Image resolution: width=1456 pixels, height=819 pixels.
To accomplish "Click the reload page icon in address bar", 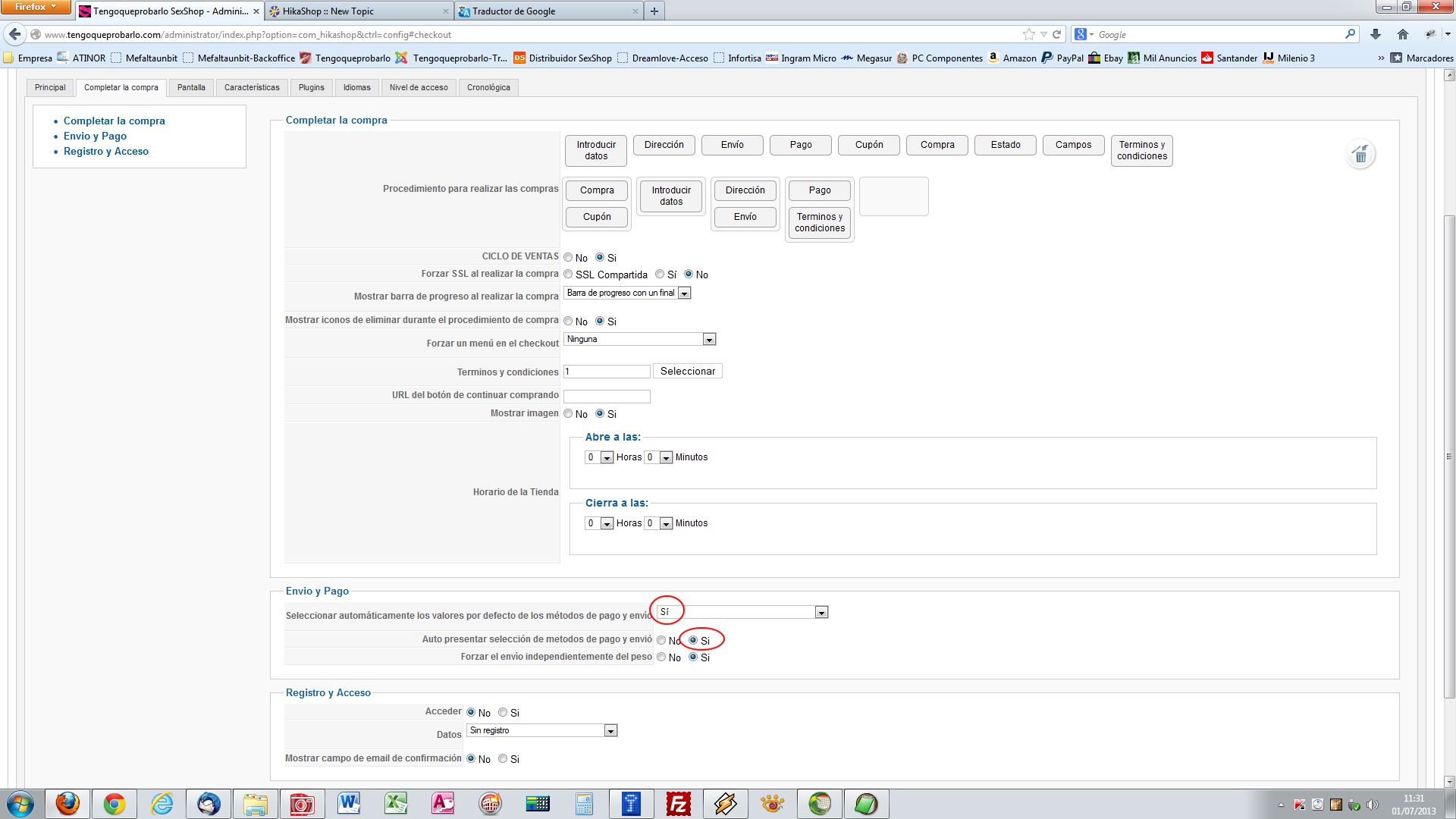I will (1056, 34).
